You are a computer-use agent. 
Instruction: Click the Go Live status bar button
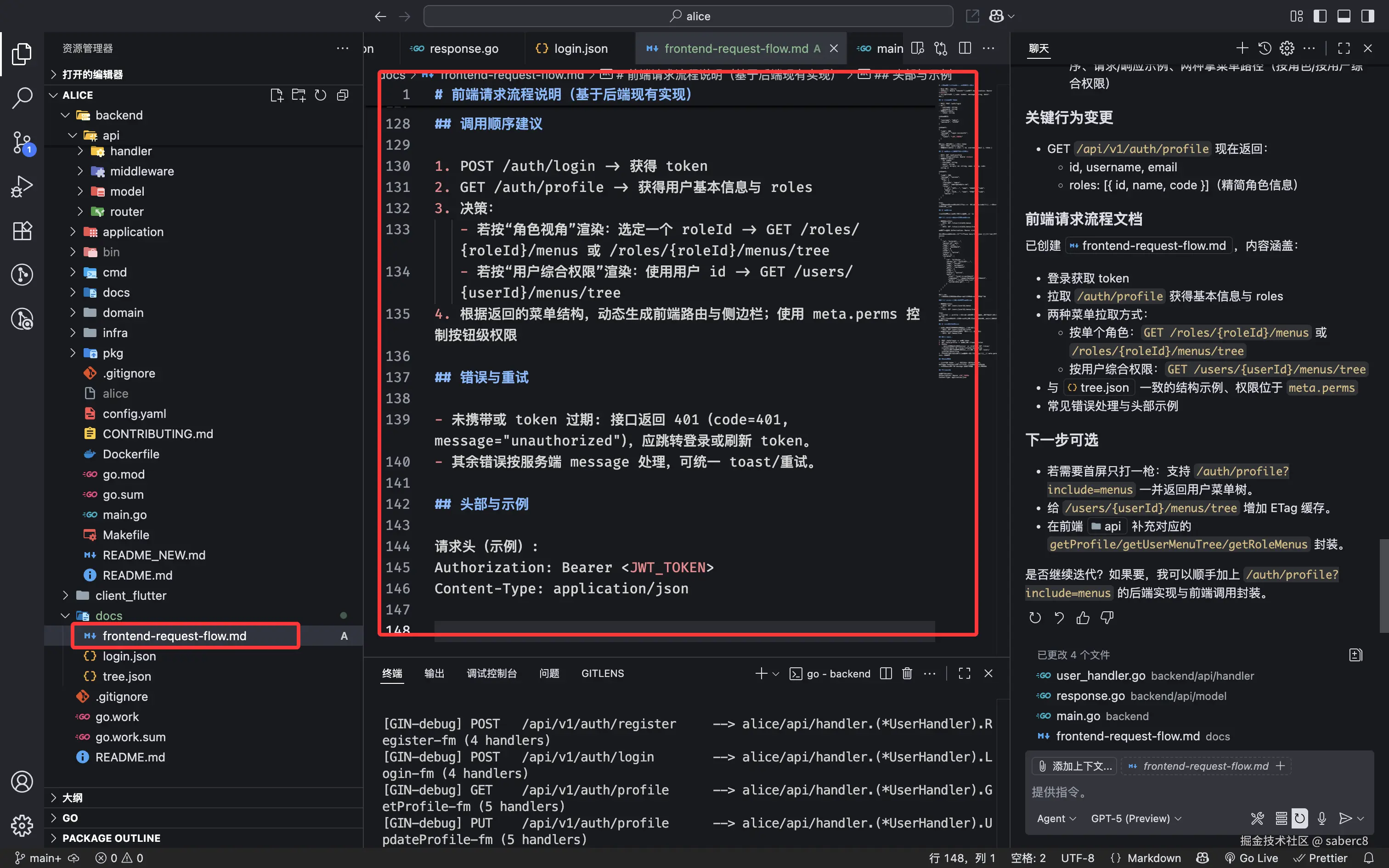coord(1252,858)
